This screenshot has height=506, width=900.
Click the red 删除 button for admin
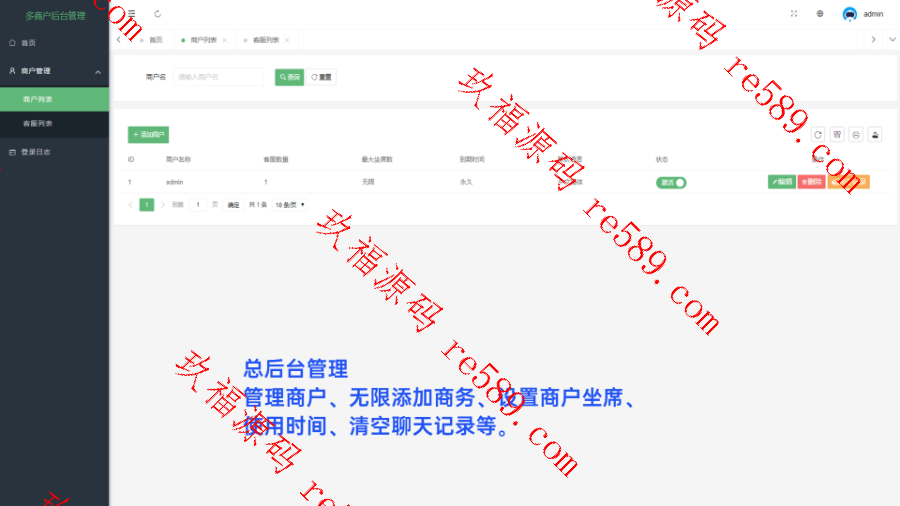coord(812,182)
